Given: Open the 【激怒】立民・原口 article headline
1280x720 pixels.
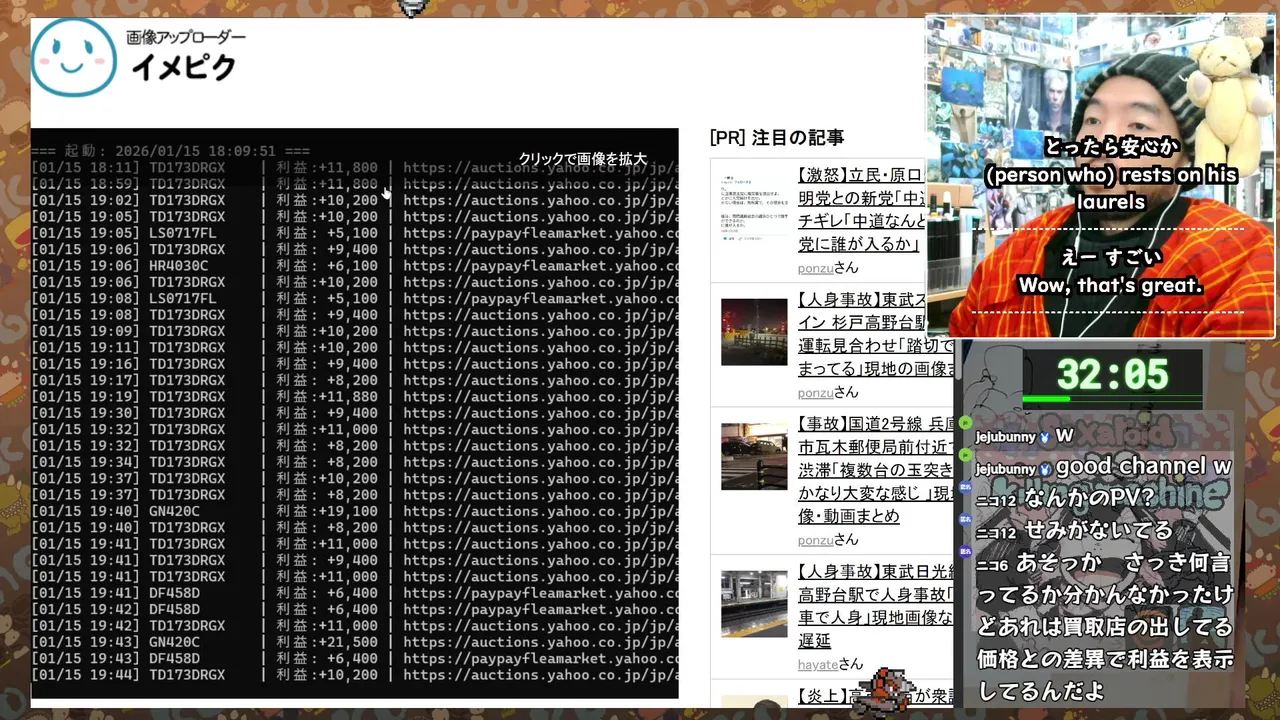Looking at the screenshot, I should (x=861, y=209).
